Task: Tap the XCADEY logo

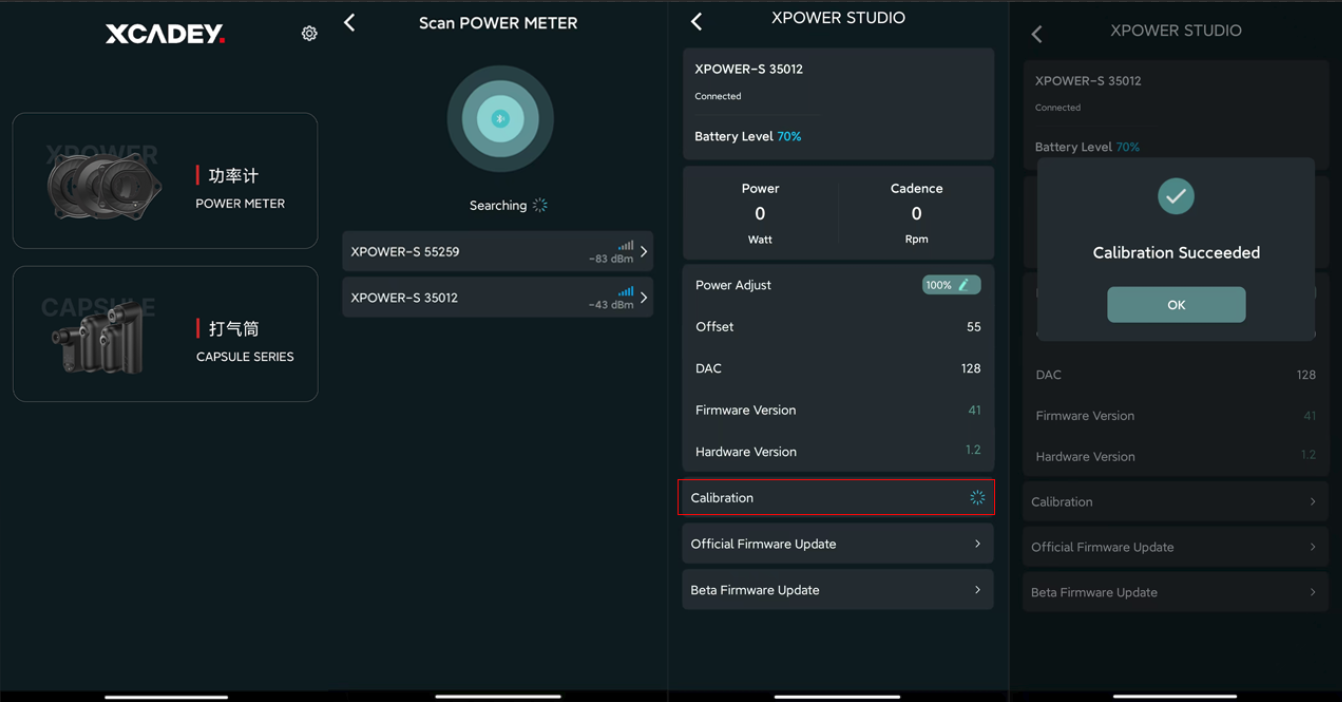Action: tap(165, 35)
